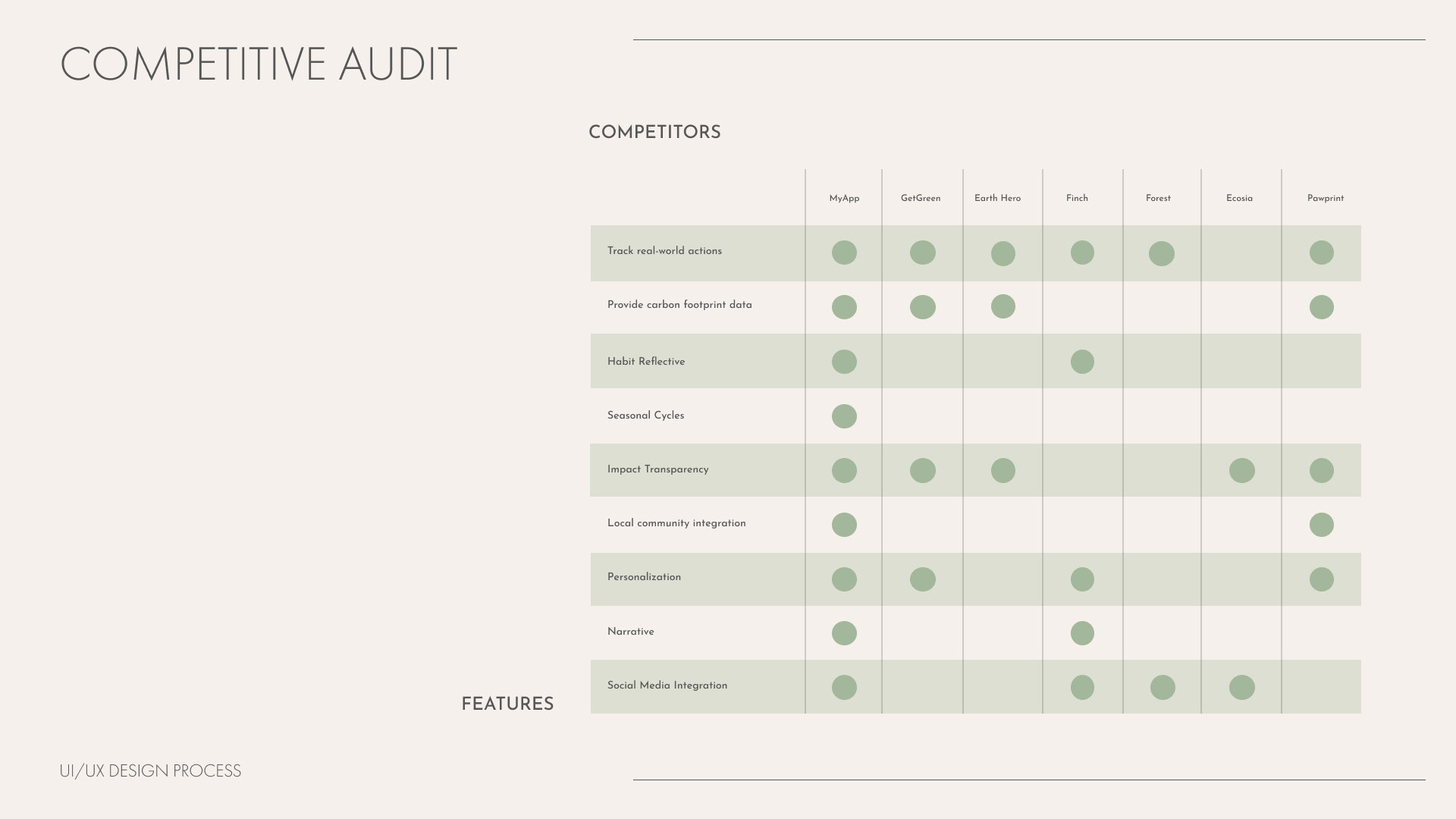1456x819 pixels.
Task: Click the Impact Transparency row label
Action: [x=657, y=469]
